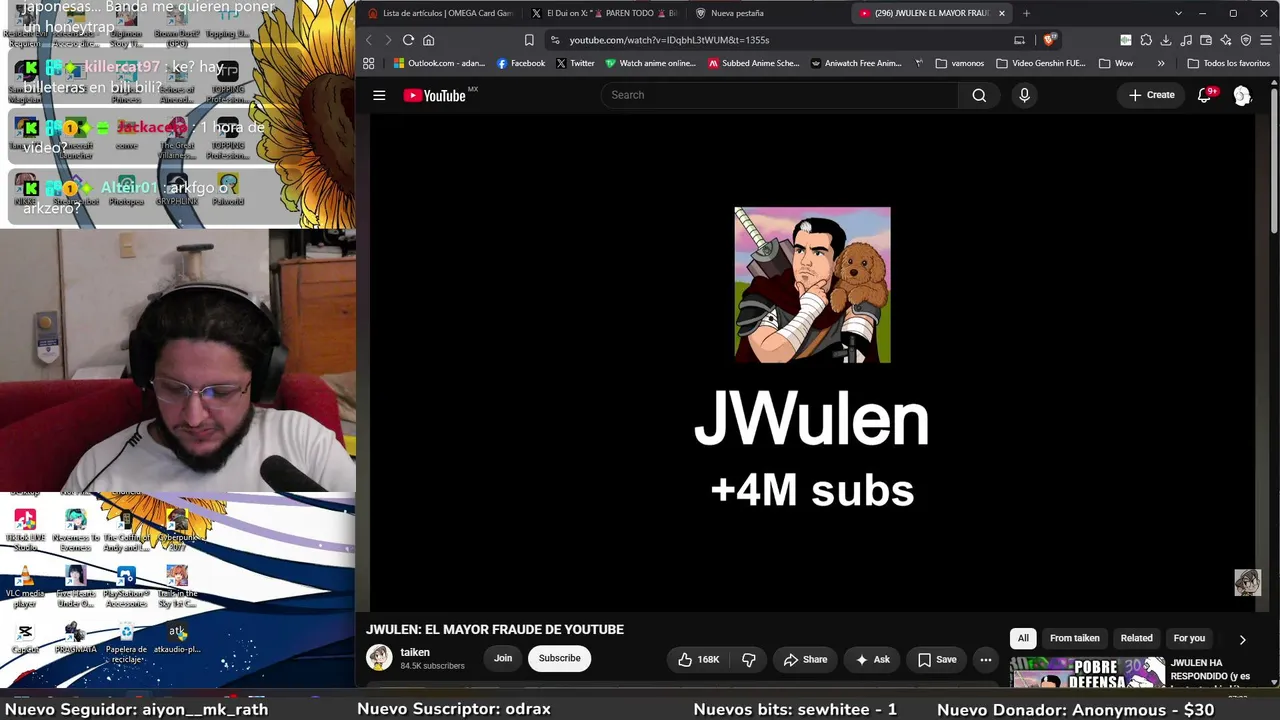The image size is (1280, 720).
Task: Like the video showing 168K
Action: coord(699,659)
